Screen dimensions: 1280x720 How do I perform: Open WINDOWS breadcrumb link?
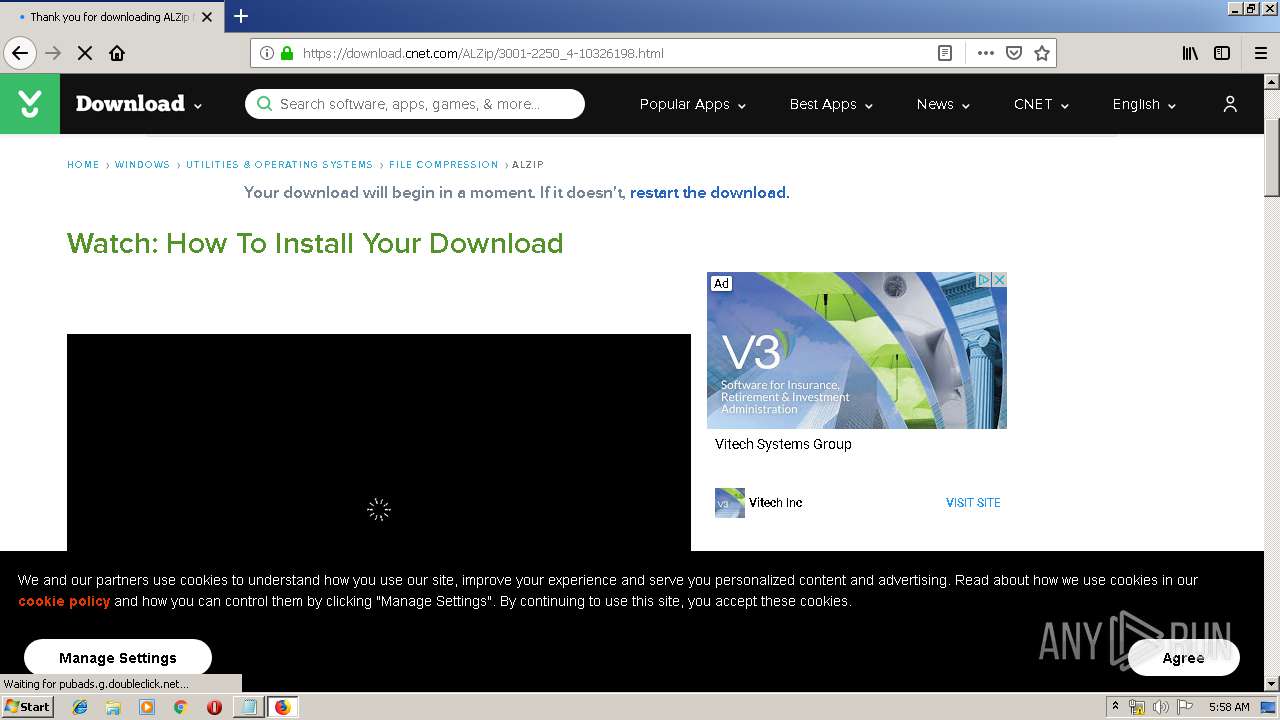[142, 165]
